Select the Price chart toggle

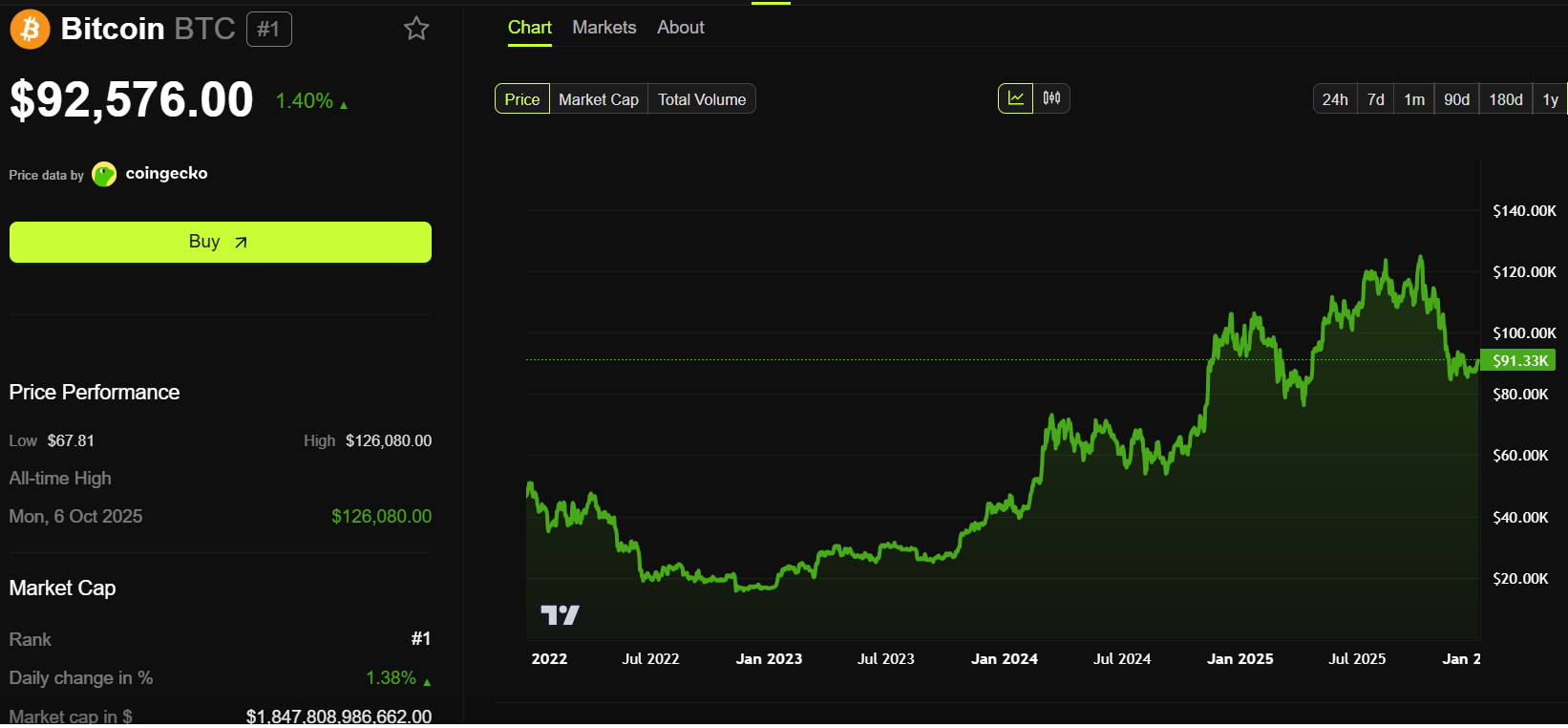pos(522,99)
